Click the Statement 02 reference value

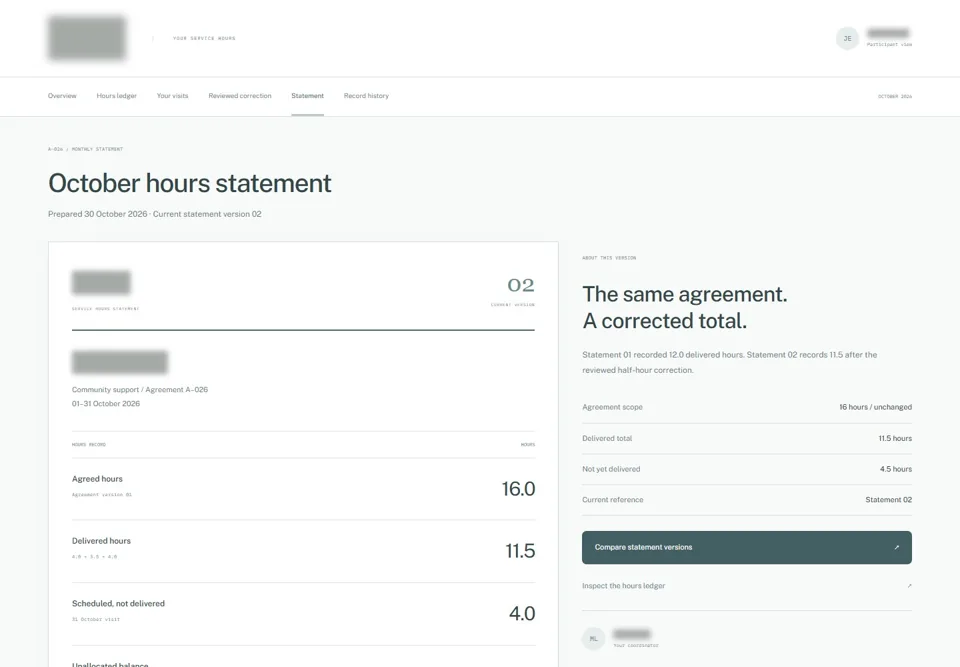coord(888,500)
